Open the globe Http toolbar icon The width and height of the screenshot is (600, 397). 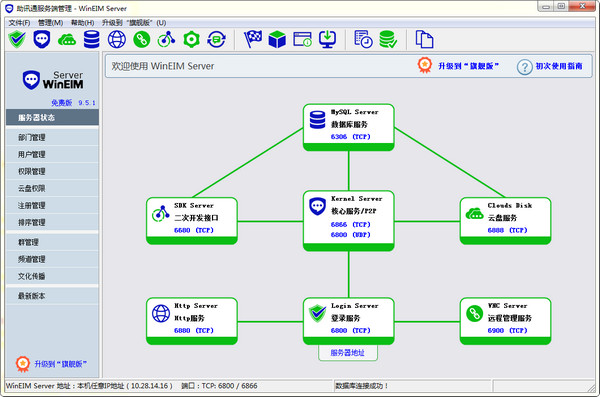click(117, 39)
